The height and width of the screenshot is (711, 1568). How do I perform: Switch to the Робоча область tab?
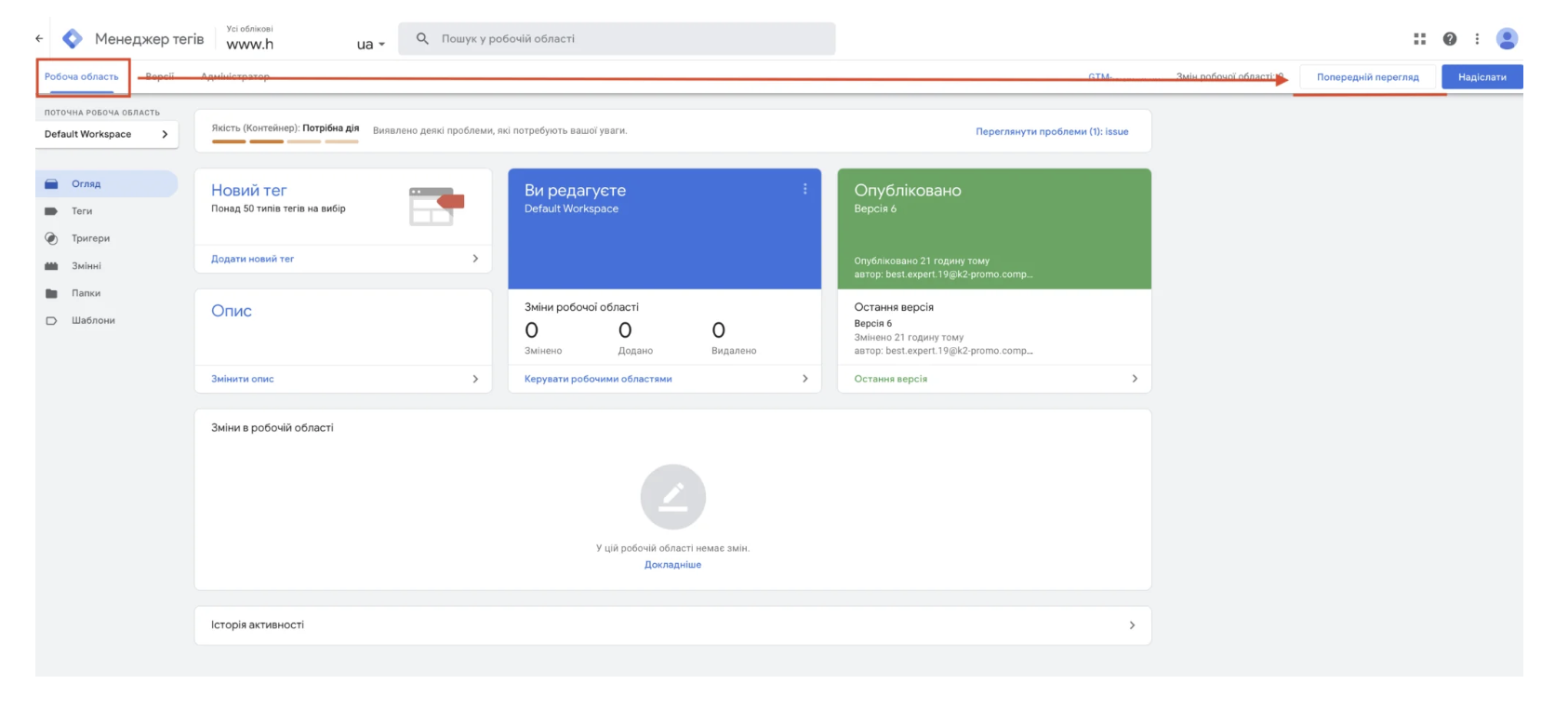(82, 77)
